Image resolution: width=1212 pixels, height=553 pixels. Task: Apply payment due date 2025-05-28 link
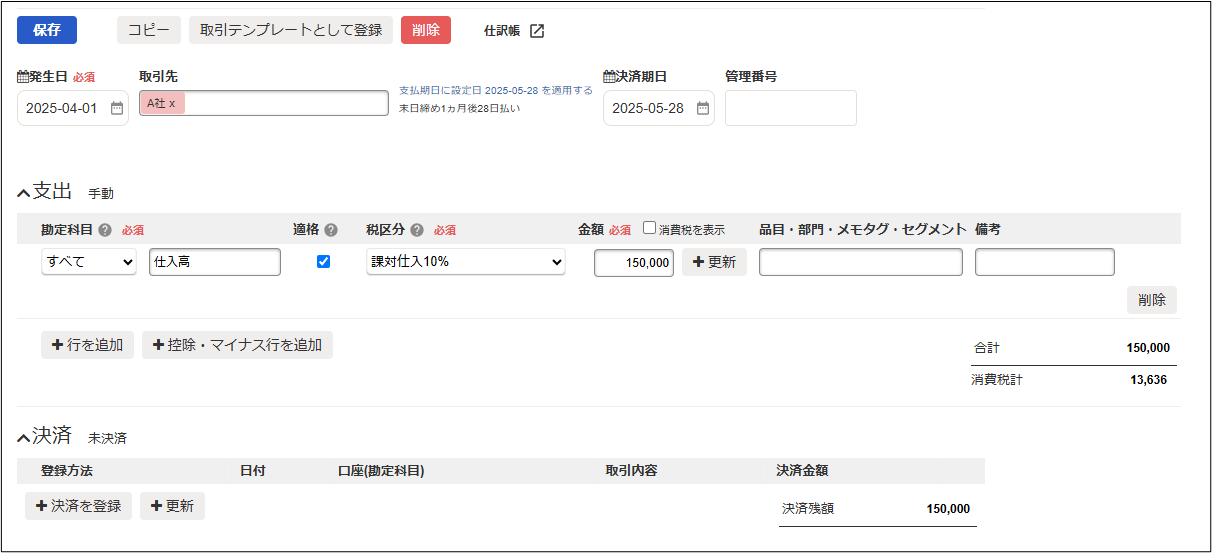[495, 90]
